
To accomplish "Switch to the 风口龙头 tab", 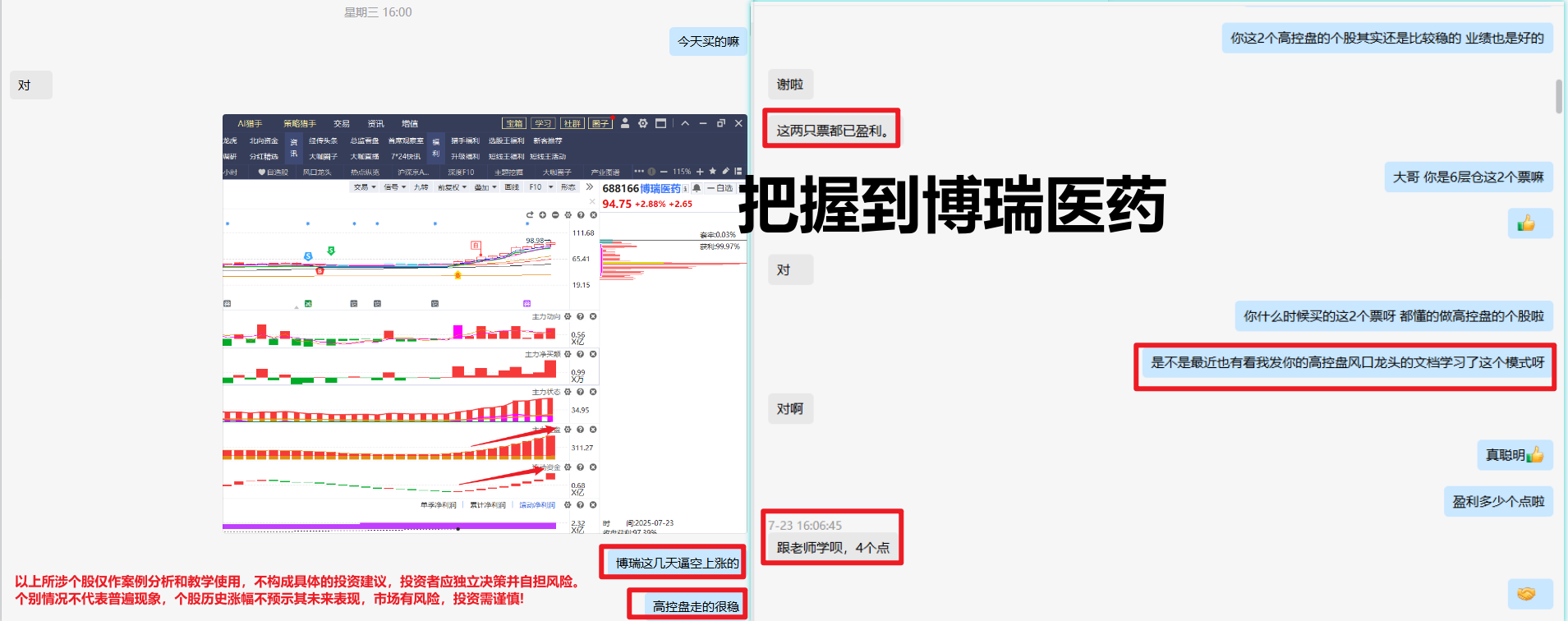I will click(x=317, y=172).
